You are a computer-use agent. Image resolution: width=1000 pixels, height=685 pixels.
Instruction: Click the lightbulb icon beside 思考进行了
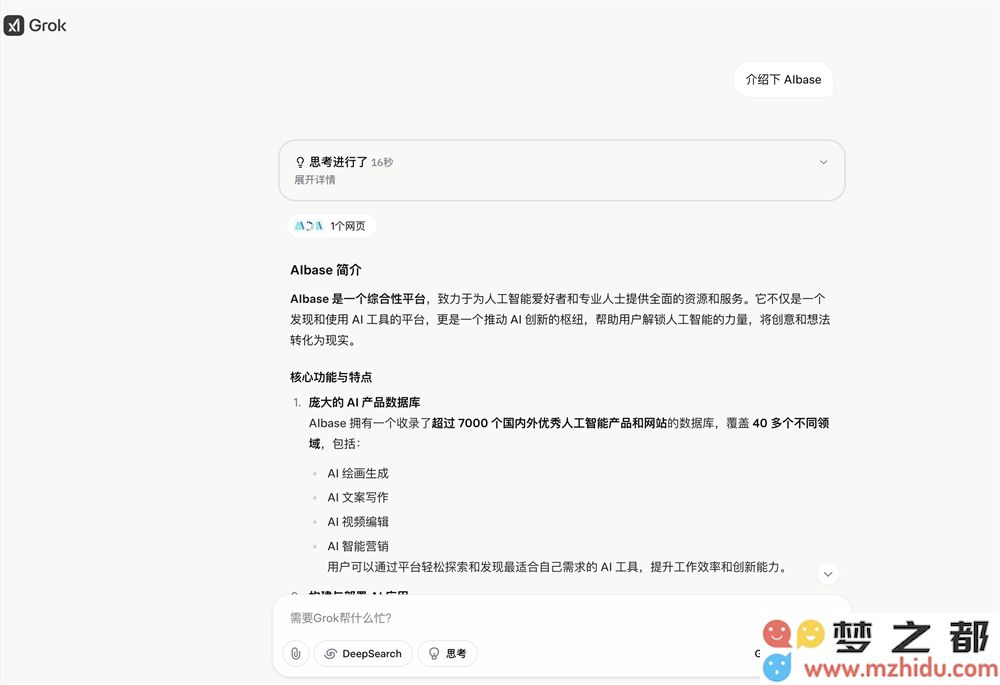[300, 162]
